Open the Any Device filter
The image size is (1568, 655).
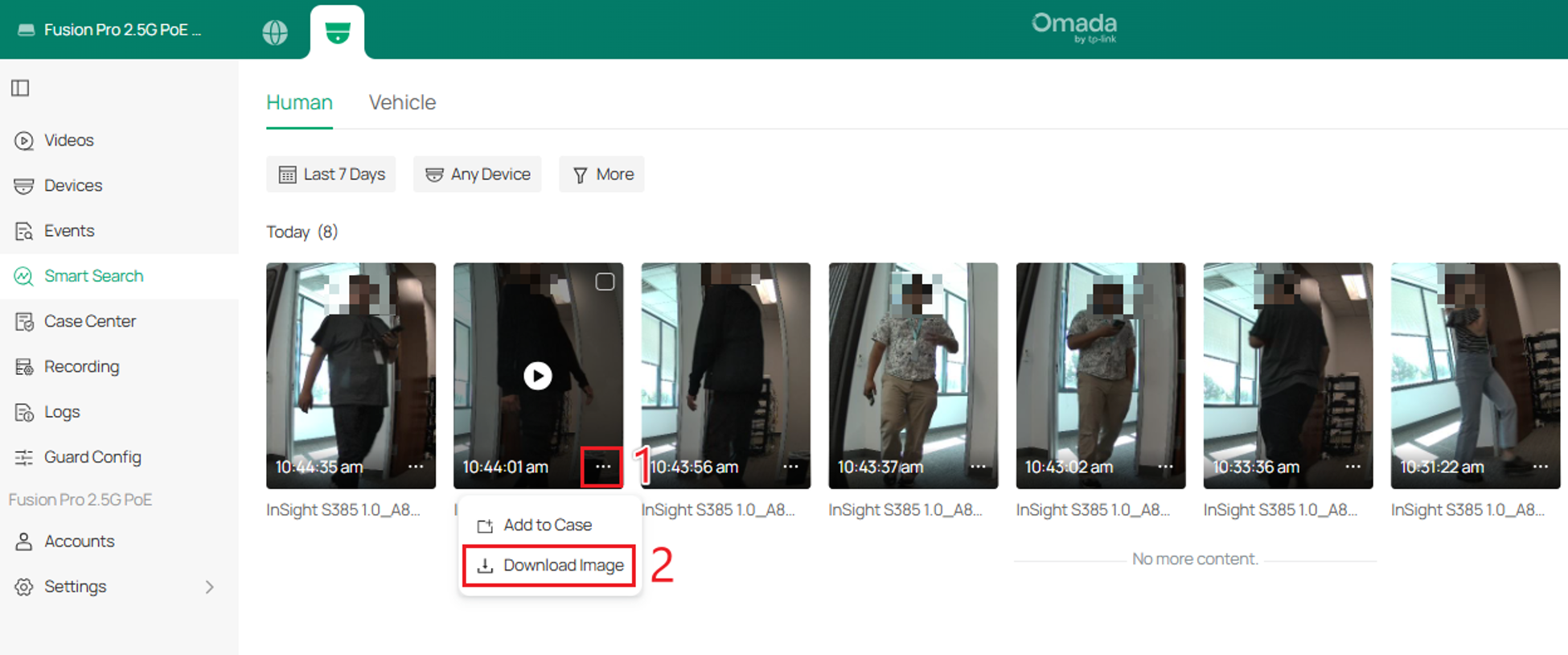click(x=478, y=174)
